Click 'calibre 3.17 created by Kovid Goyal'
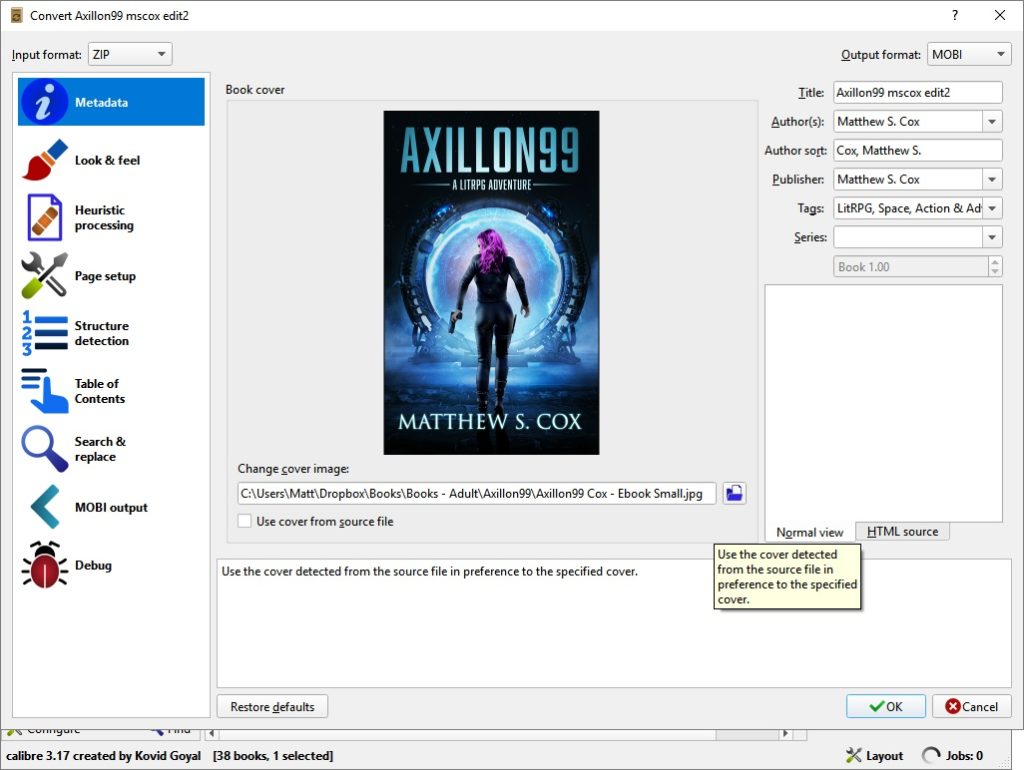 coord(103,756)
